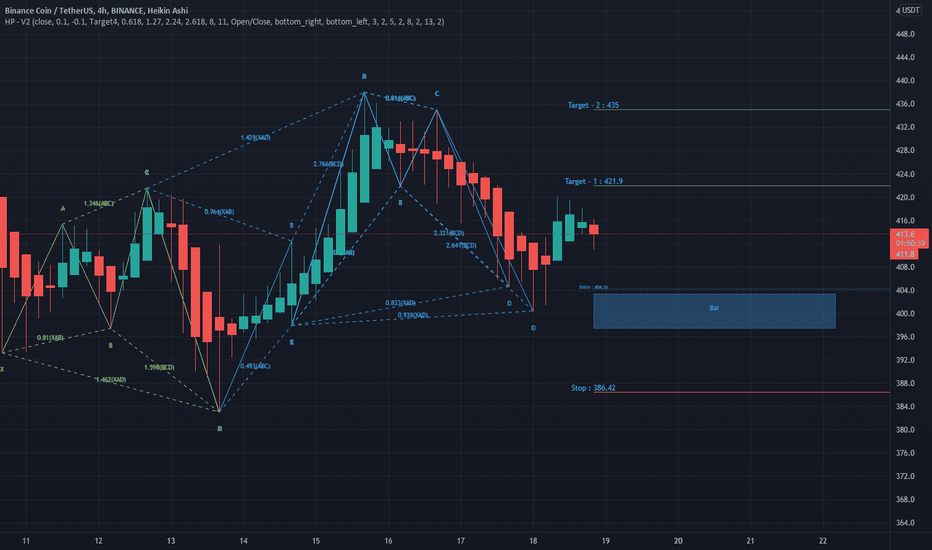
Task: Select the 0.816(ABC) ratio label
Action: [x=400, y=98]
